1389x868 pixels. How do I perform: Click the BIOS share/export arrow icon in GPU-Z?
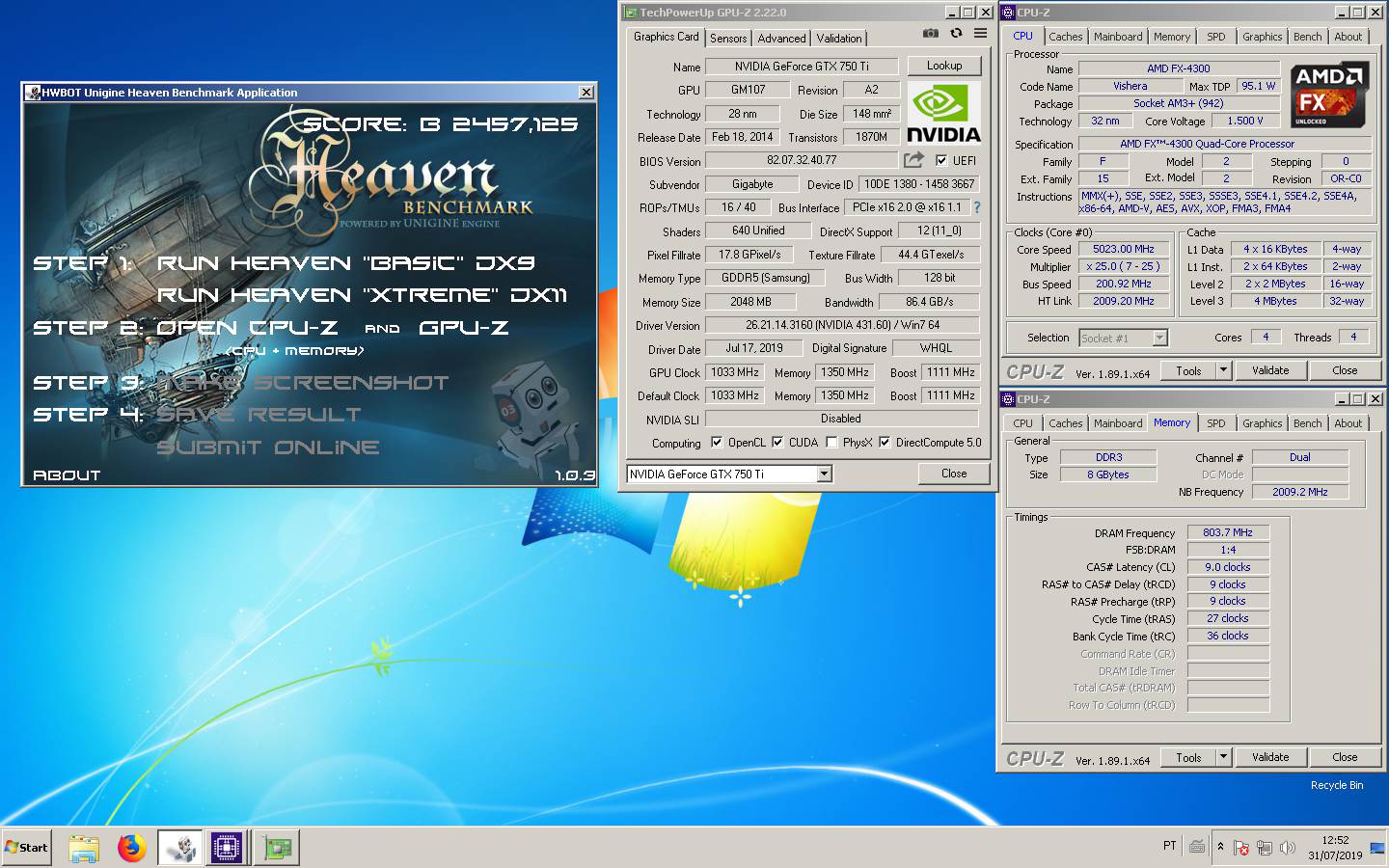coord(913,159)
